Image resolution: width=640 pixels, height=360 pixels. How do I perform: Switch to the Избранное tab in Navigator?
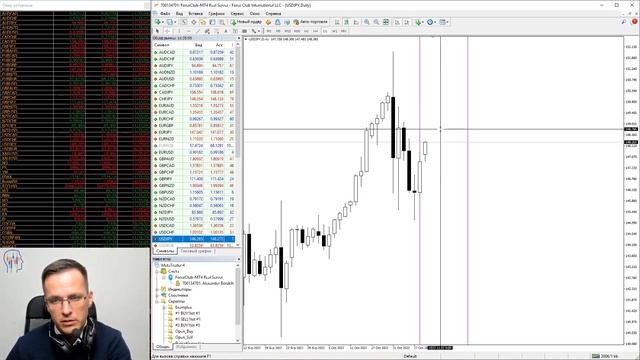187,347
